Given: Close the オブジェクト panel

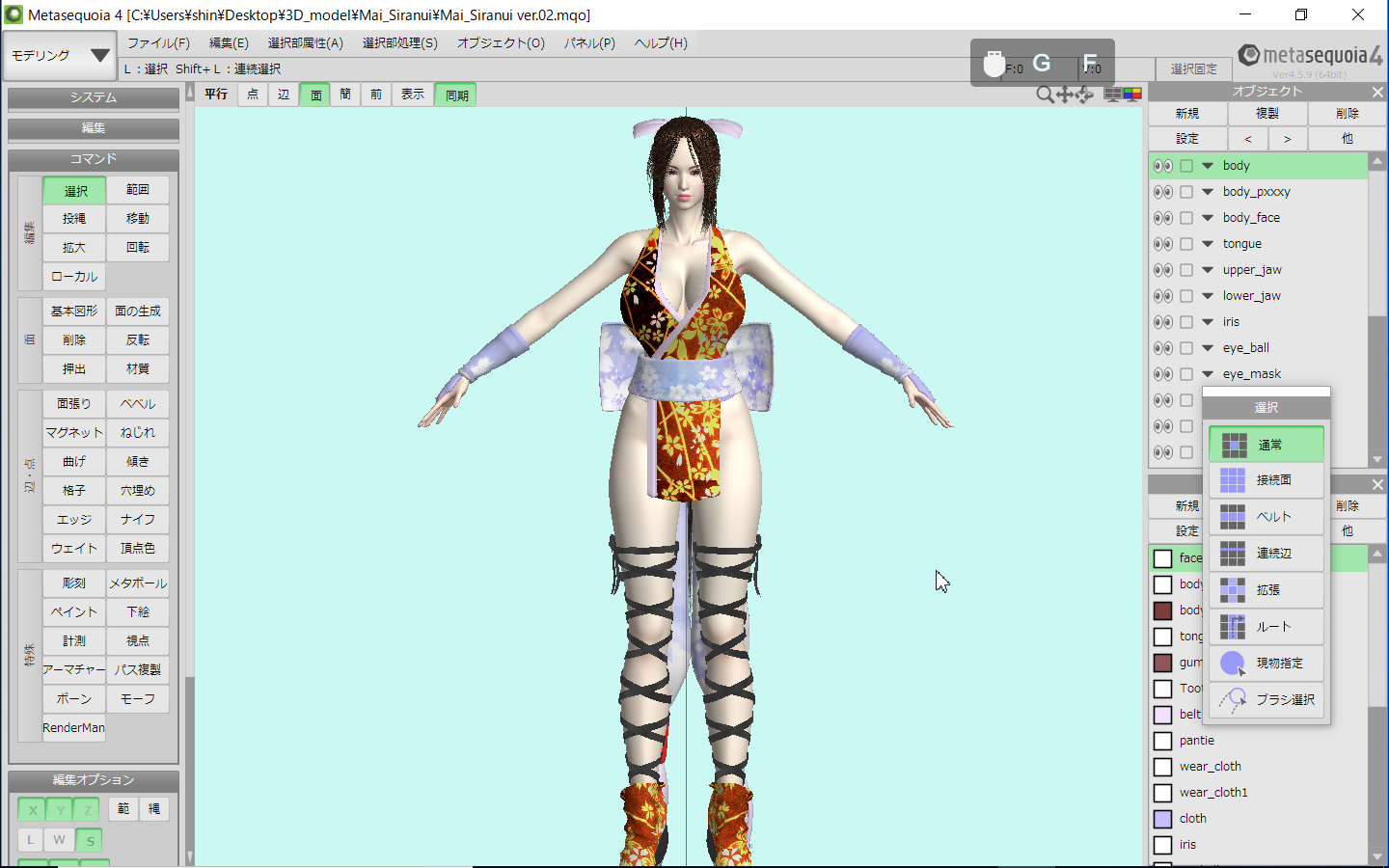Looking at the screenshot, I should [1377, 92].
